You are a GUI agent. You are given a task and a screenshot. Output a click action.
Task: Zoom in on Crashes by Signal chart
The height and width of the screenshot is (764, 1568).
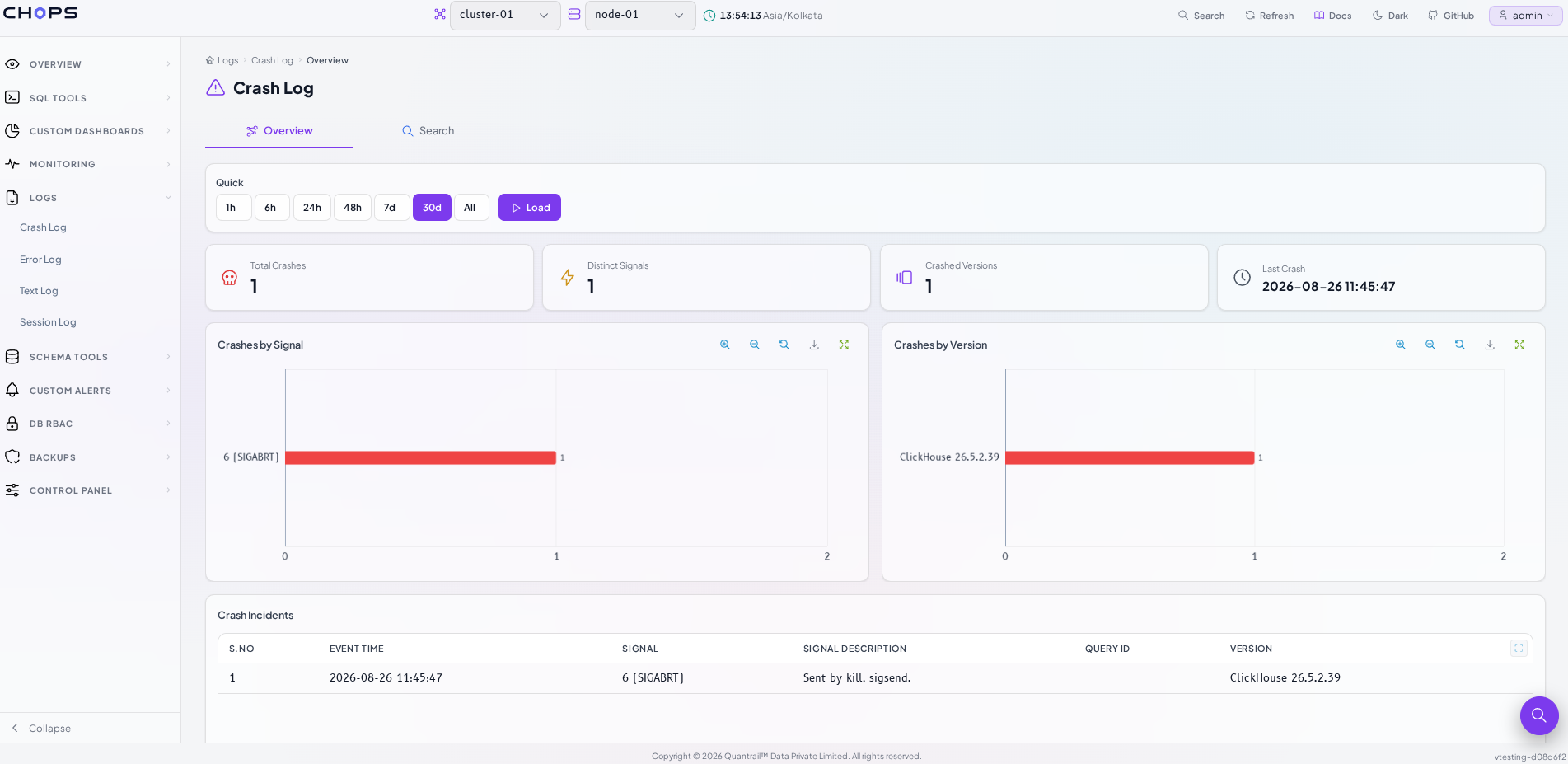[725, 345]
